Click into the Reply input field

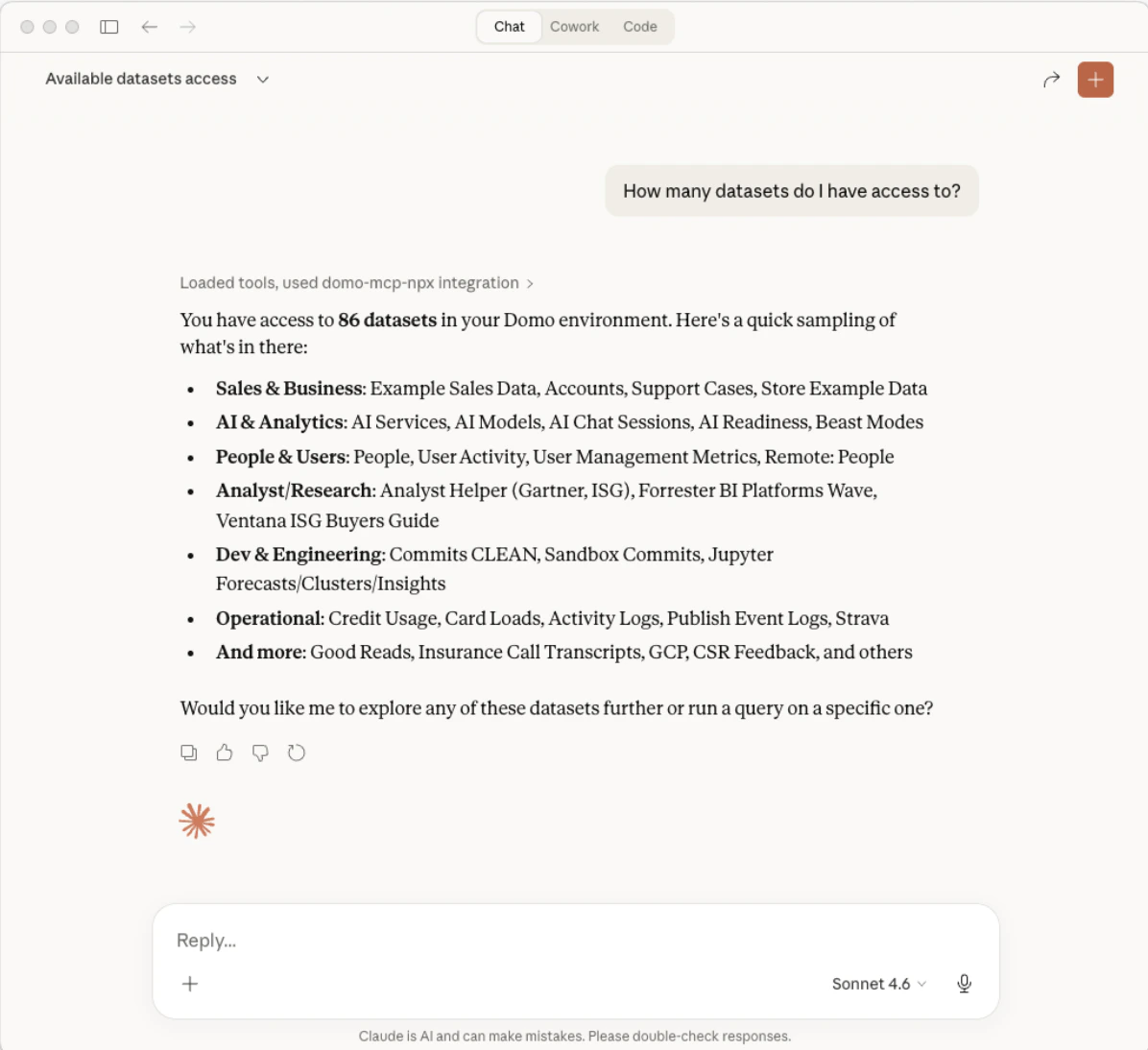[576, 941]
